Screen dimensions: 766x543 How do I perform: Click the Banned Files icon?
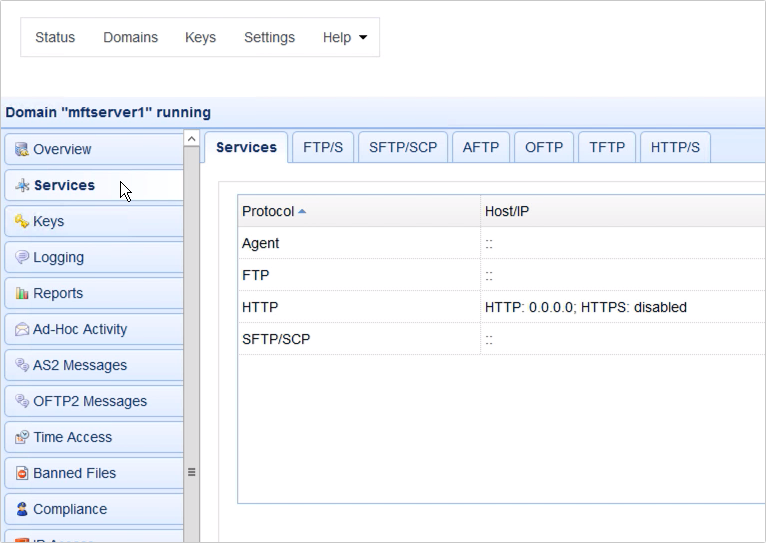click(22, 473)
